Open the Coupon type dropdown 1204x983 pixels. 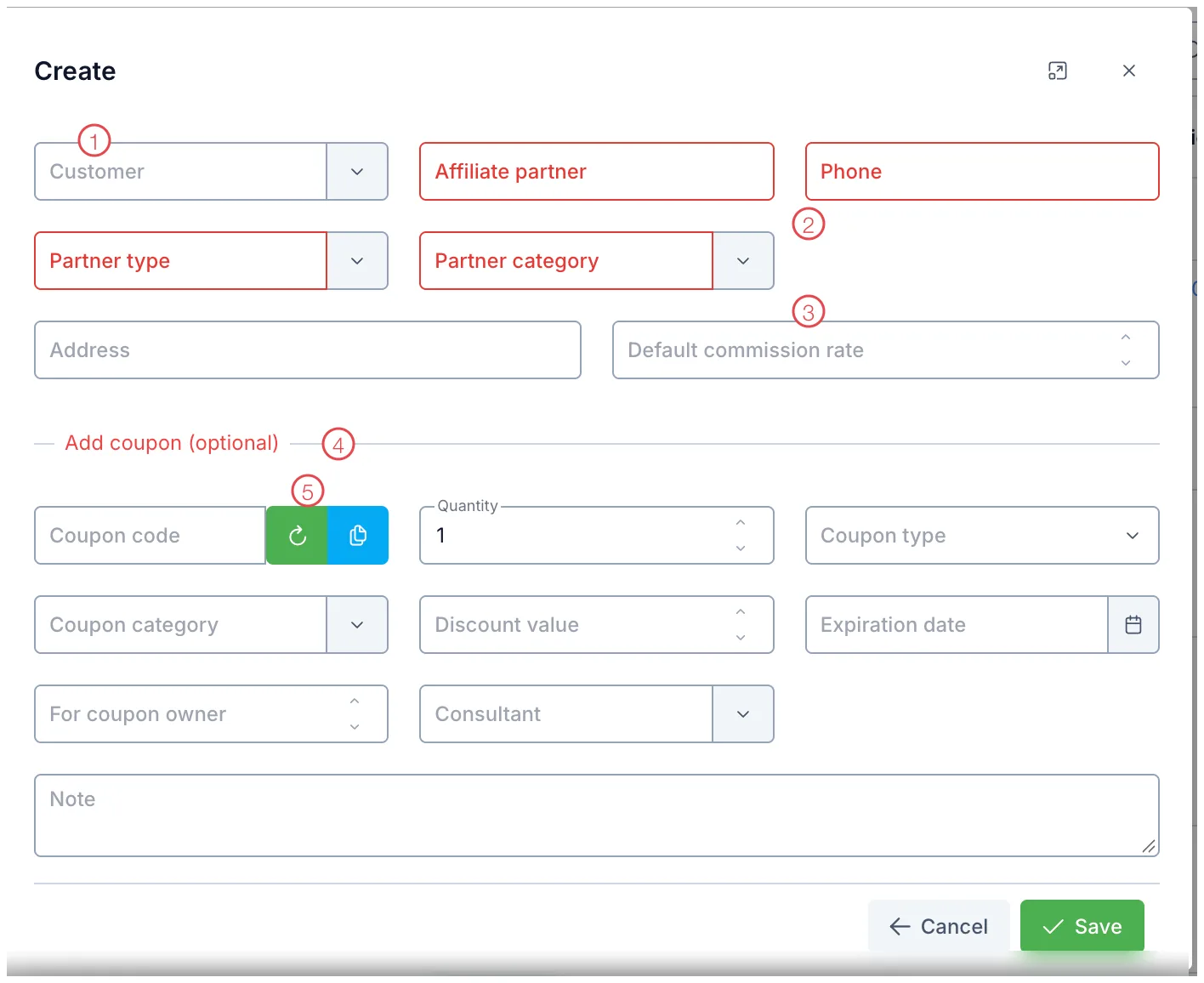click(982, 536)
